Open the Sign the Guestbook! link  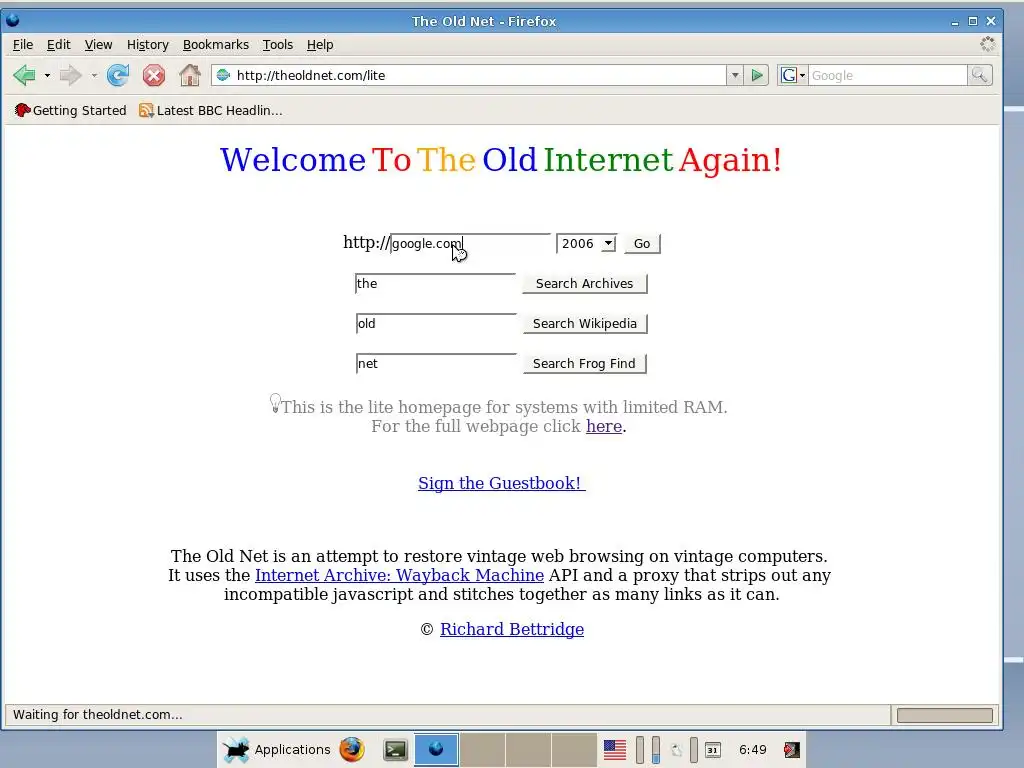point(502,483)
